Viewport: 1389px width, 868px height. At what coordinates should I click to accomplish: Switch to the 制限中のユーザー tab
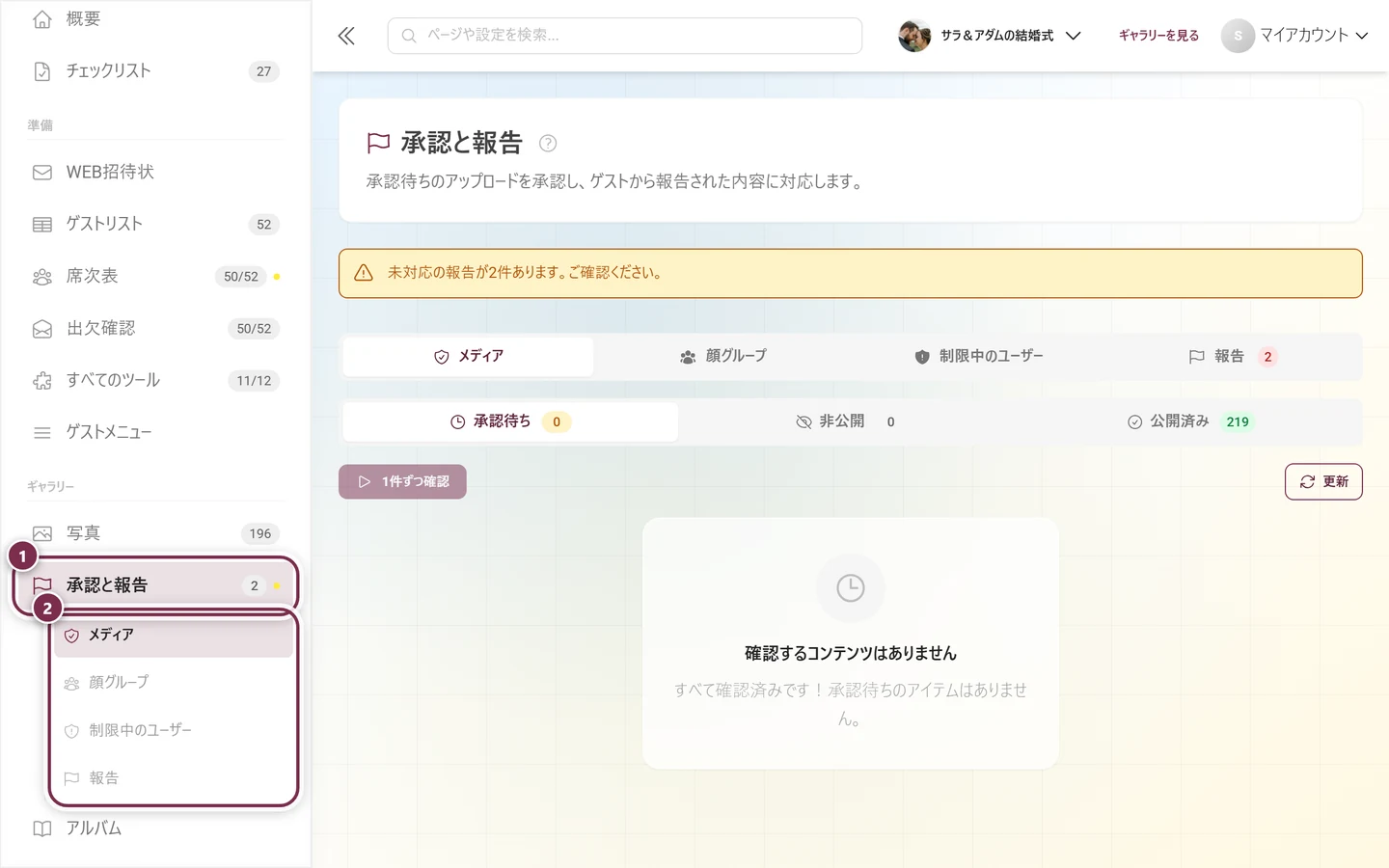[x=979, y=357]
